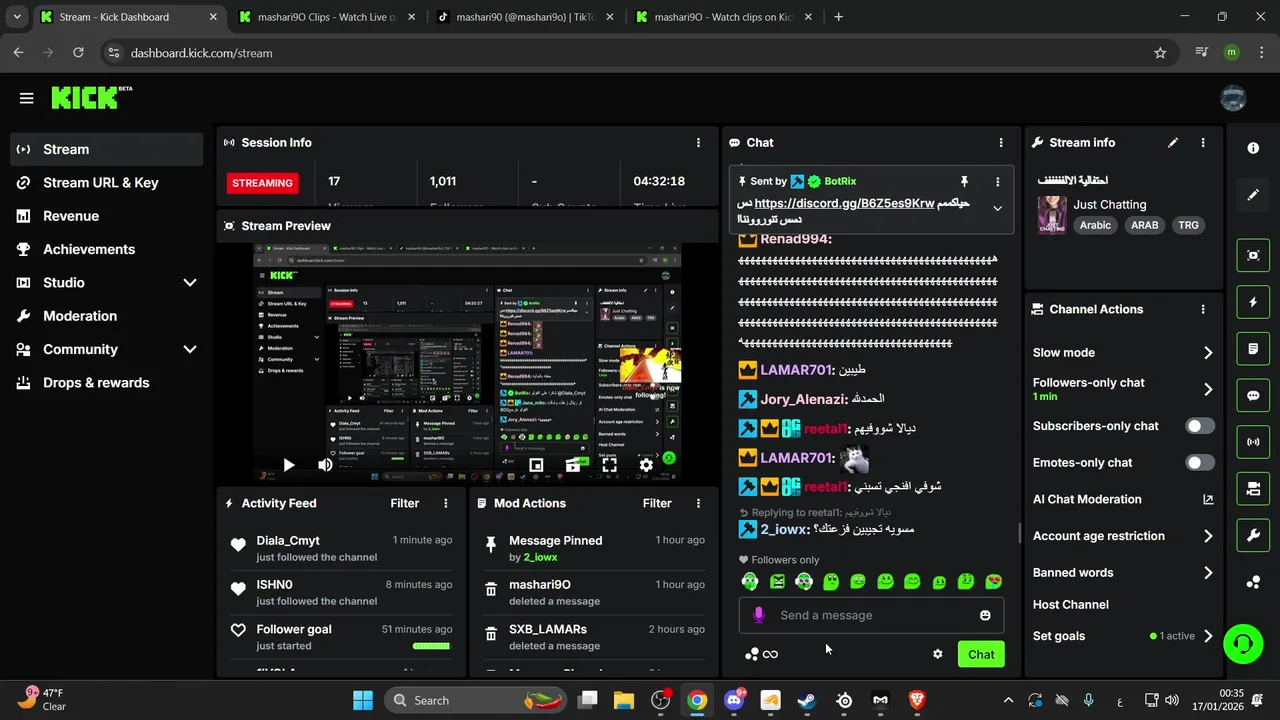The width and height of the screenshot is (1280, 720).
Task: Enter fullscreen on stream preview
Action: pos(609,465)
